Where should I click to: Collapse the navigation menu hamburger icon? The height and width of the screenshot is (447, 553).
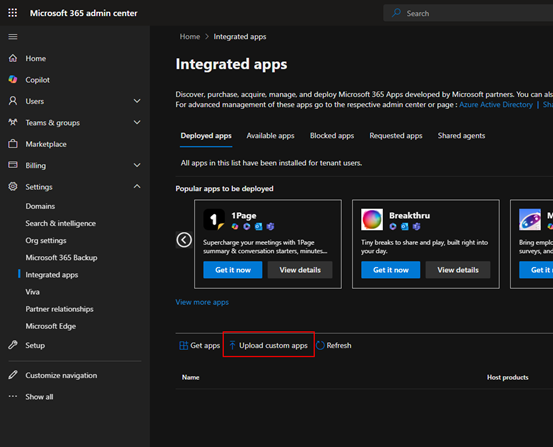tap(13, 37)
